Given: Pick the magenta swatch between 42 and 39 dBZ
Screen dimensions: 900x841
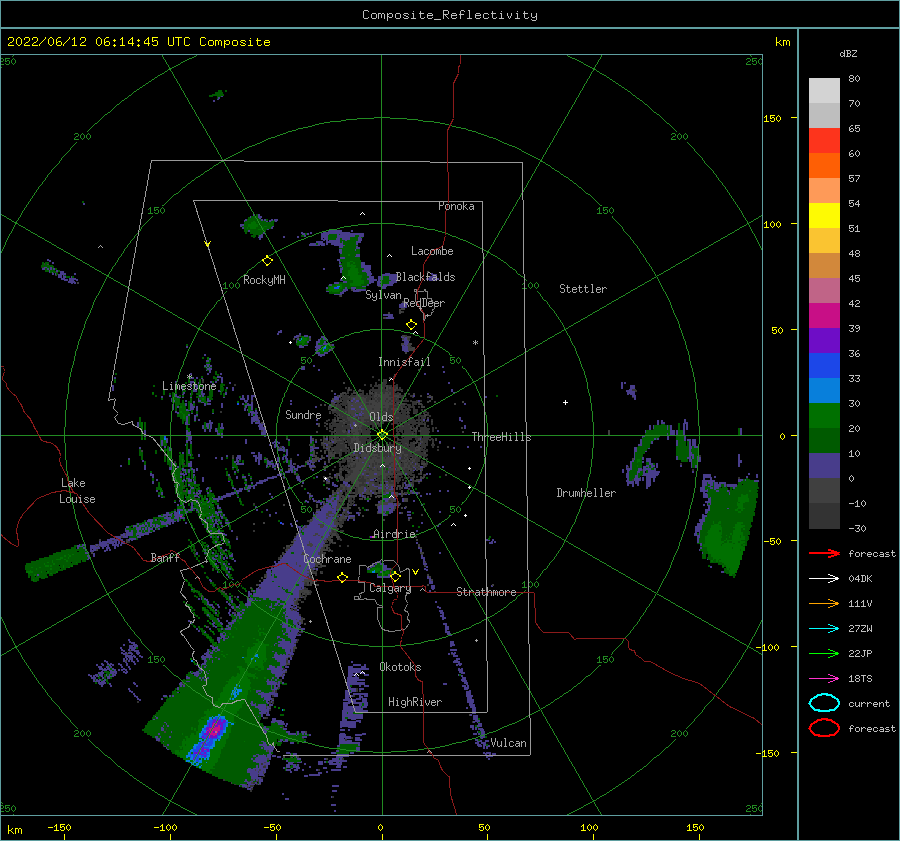Looking at the screenshot, I should [824, 316].
